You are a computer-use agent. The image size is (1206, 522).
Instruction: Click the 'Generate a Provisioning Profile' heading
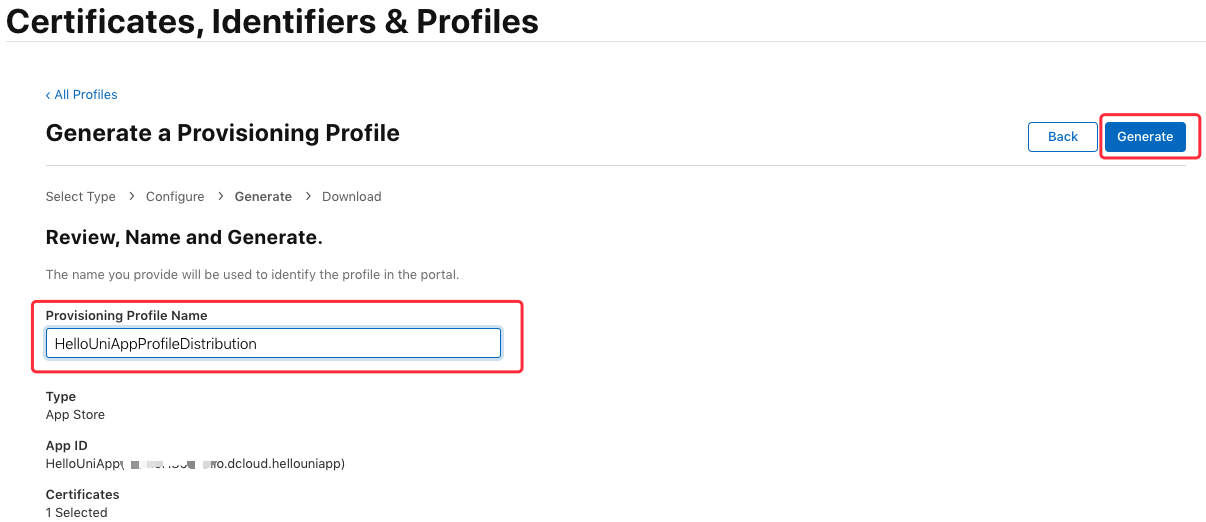tap(223, 133)
